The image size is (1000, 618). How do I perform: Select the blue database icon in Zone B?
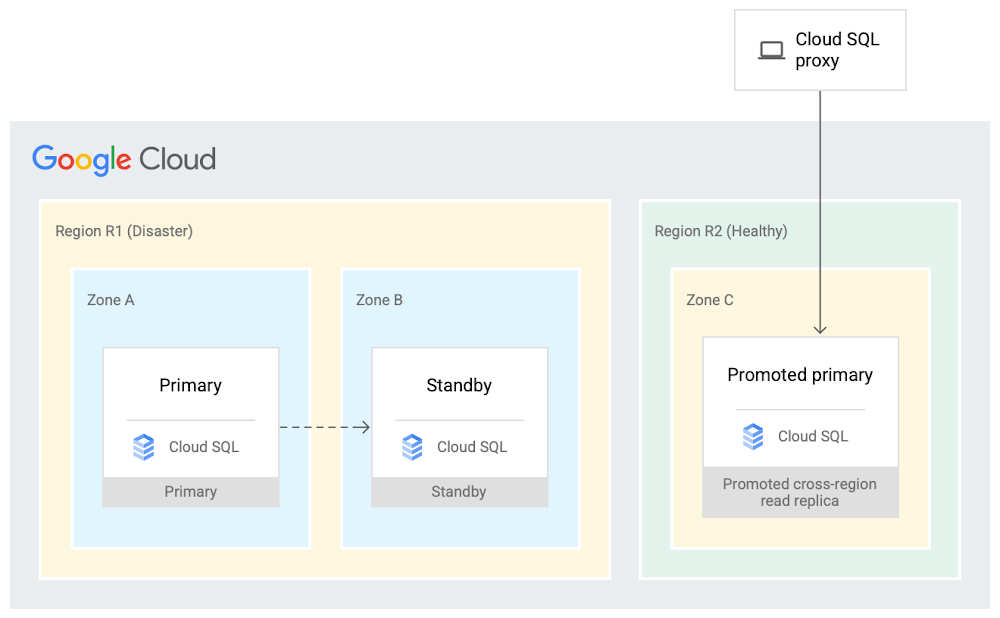(412, 447)
